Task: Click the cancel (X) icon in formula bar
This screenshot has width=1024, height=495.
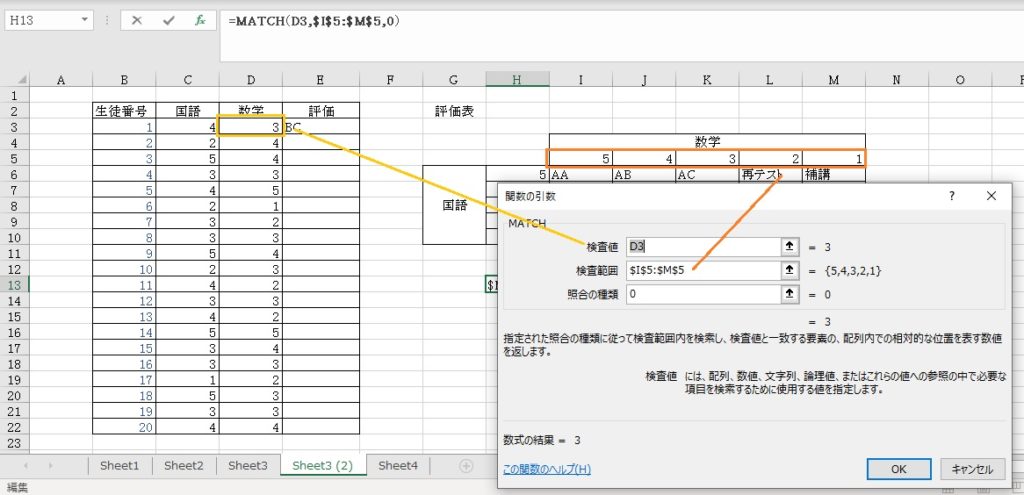Action: pyautogui.click(x=137, y=20)
